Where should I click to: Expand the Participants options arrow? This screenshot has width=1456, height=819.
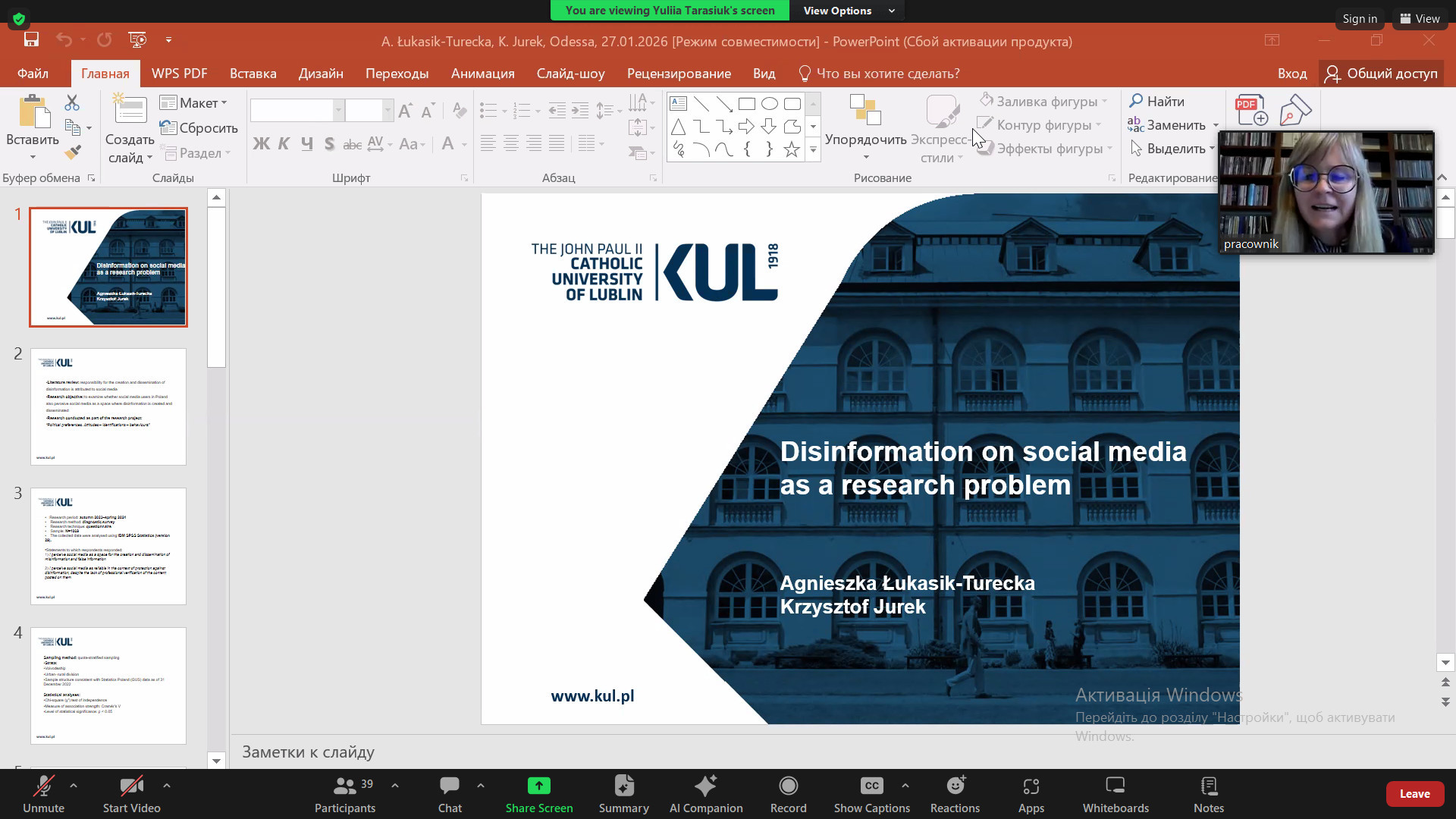point(395,786)
